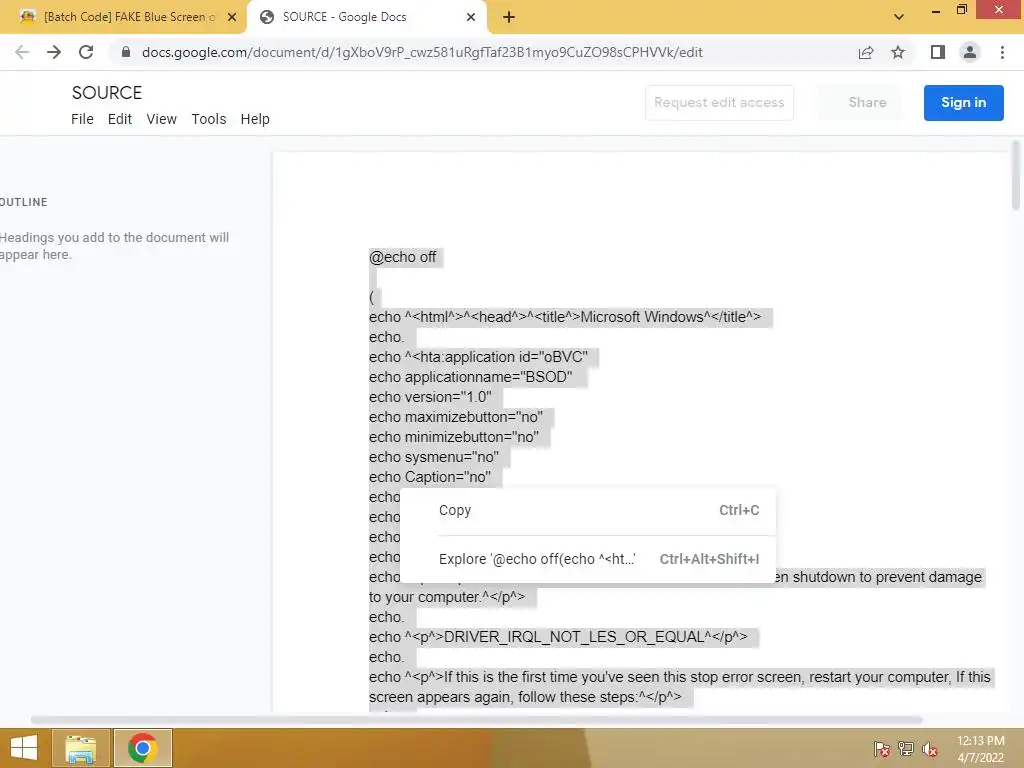Click the muted volume tray icon
Image resolution: width=1024 pixels, height=768 pixels.
tap(930, 749)
